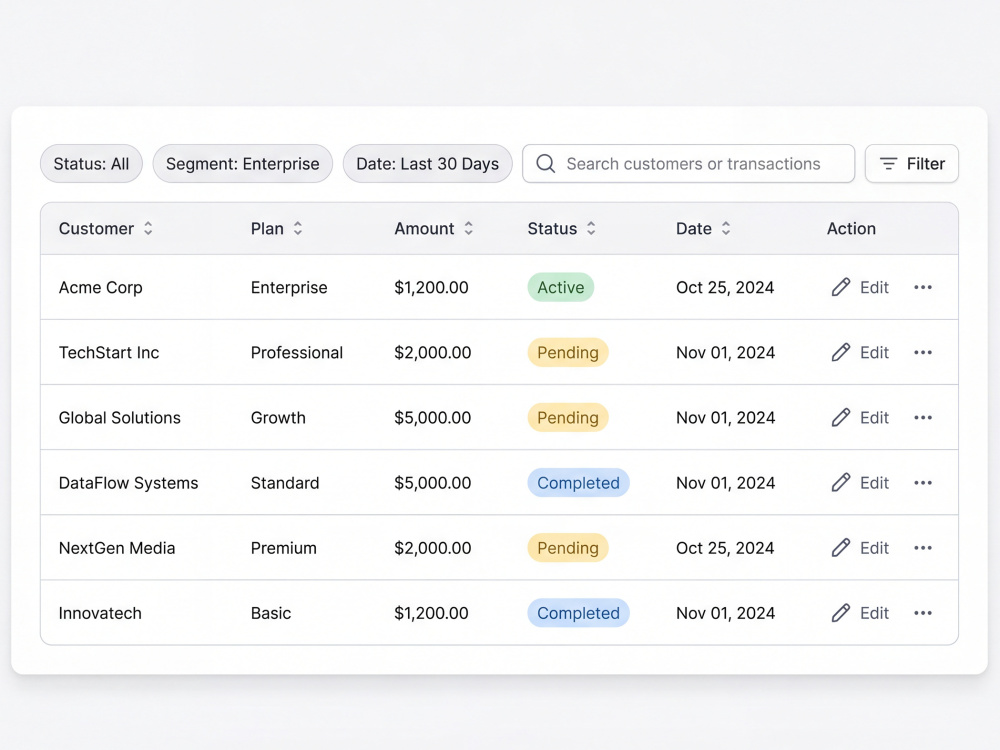1000x750 pixels.
Task: Open the Date: Last 30 Days chip
Action: pos(427,164)
